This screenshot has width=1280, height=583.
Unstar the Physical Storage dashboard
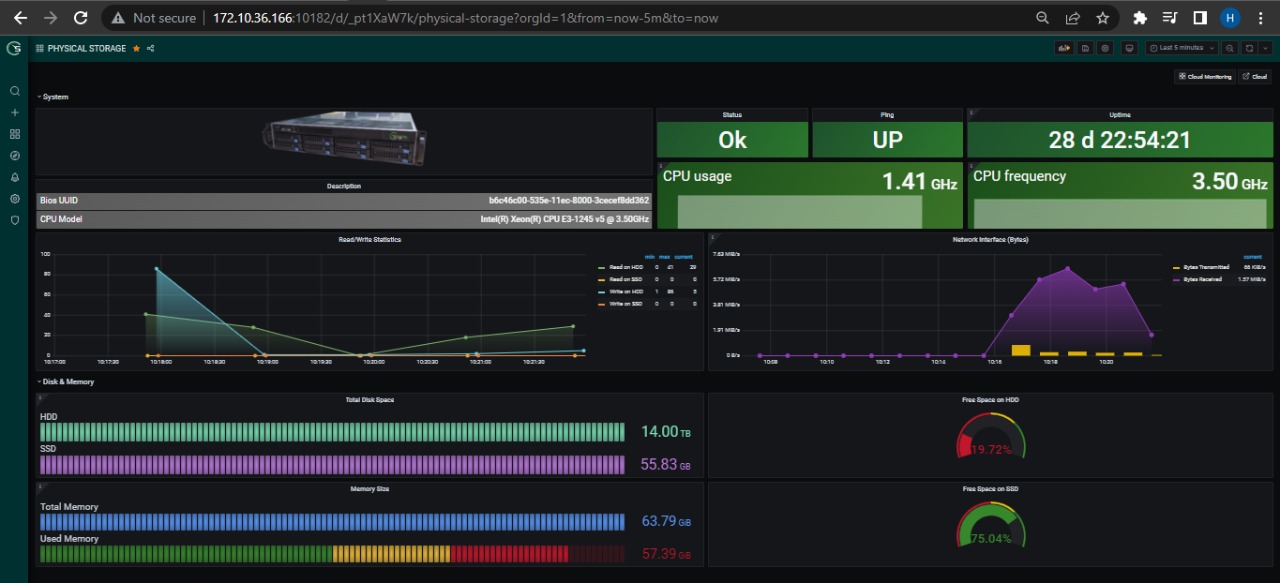click(136, 48)
